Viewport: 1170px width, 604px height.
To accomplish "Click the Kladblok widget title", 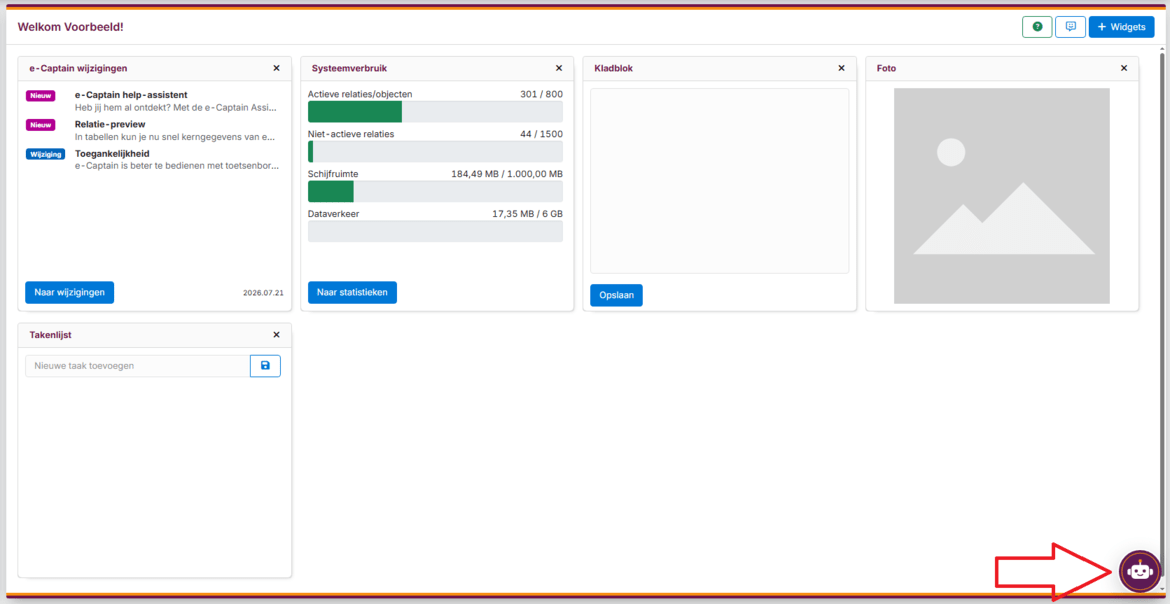I will (614, 68).
